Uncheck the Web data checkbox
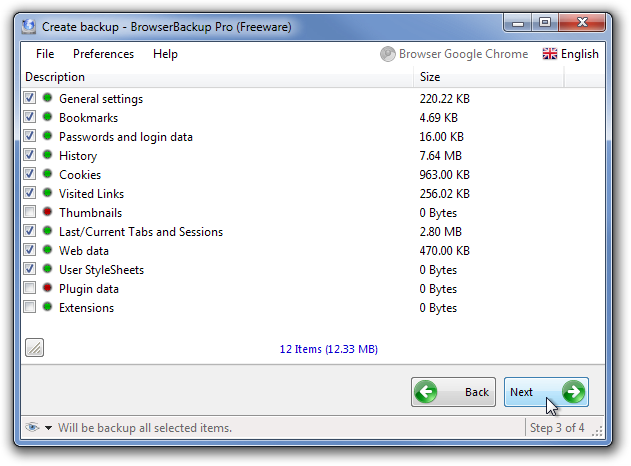Screen dimensions: 631x466 click(x=29, y=249)
